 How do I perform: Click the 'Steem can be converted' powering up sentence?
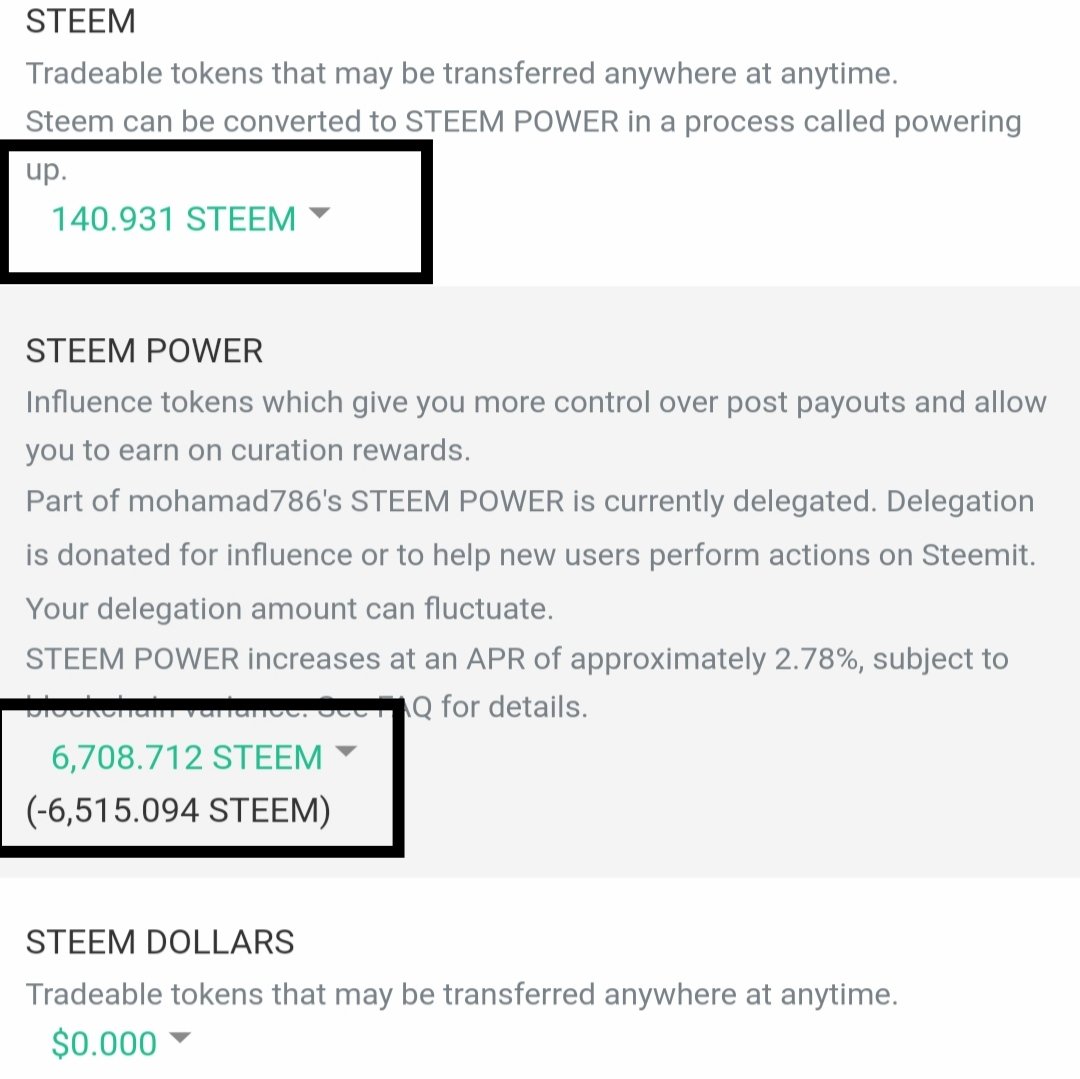(x=523, y=122)
